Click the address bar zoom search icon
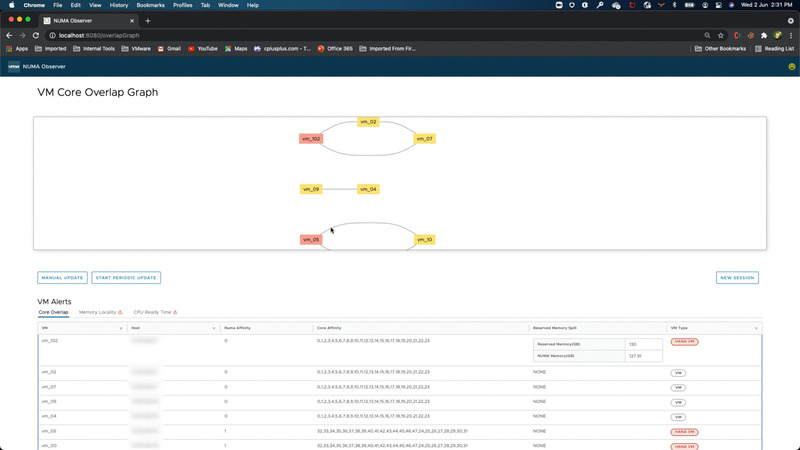This screenshot has width=800, height=450. [707, 35]
